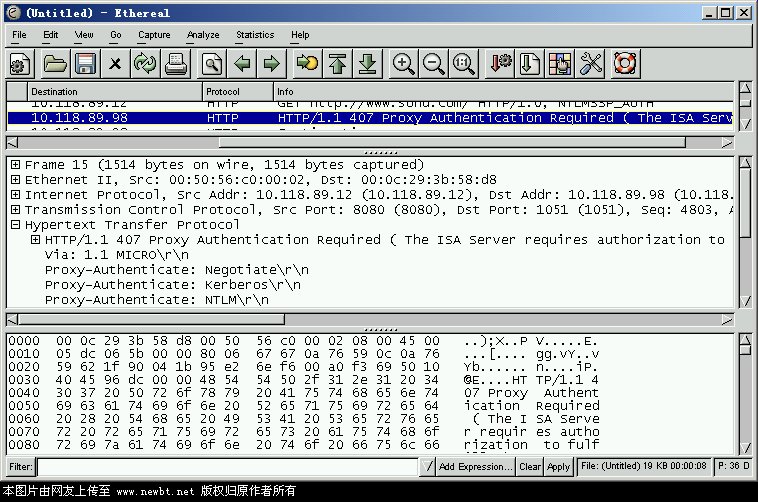
Task: Click packet list scroll down arrow
Action: (x=745, y=124)
